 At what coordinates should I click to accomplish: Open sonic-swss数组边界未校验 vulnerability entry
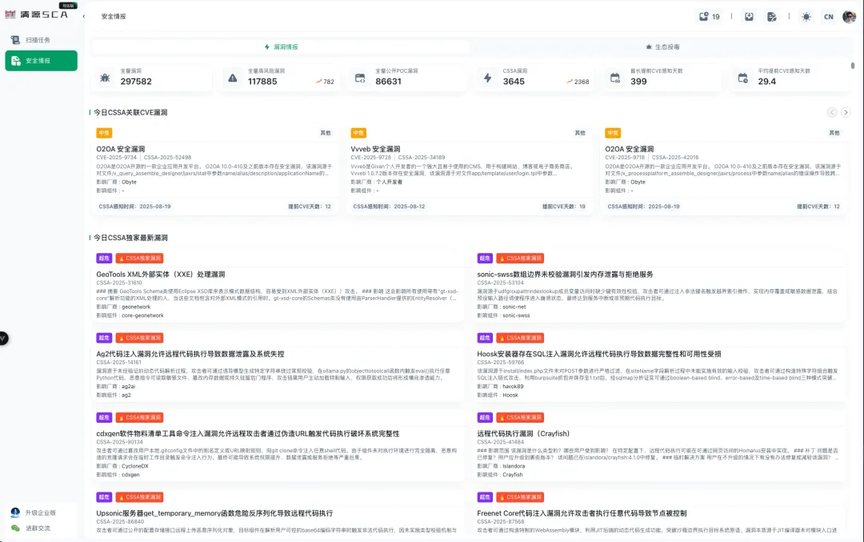tap(565, 274)
